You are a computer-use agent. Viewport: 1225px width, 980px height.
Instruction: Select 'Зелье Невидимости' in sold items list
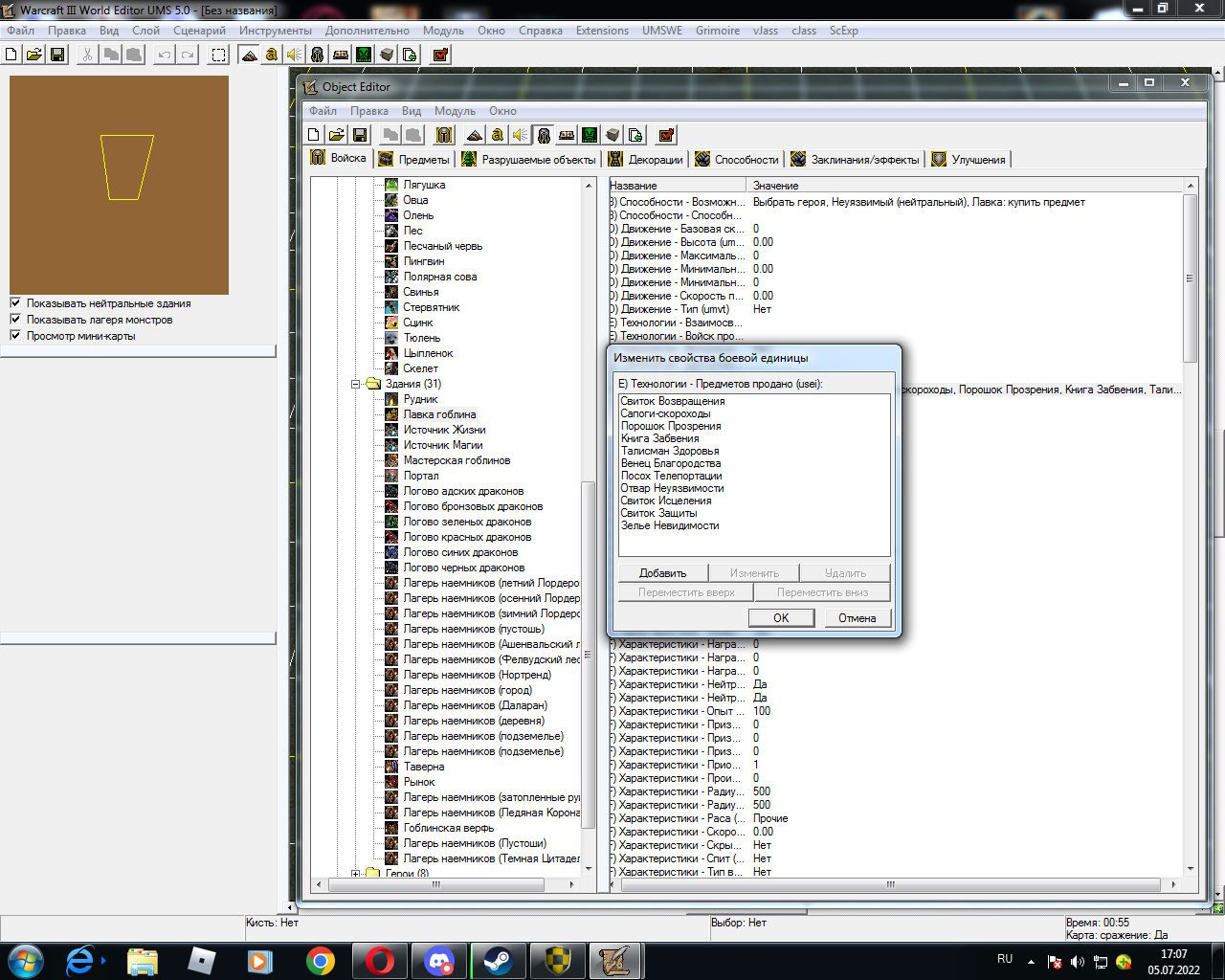pyautogui.click(x=670, y=525)
